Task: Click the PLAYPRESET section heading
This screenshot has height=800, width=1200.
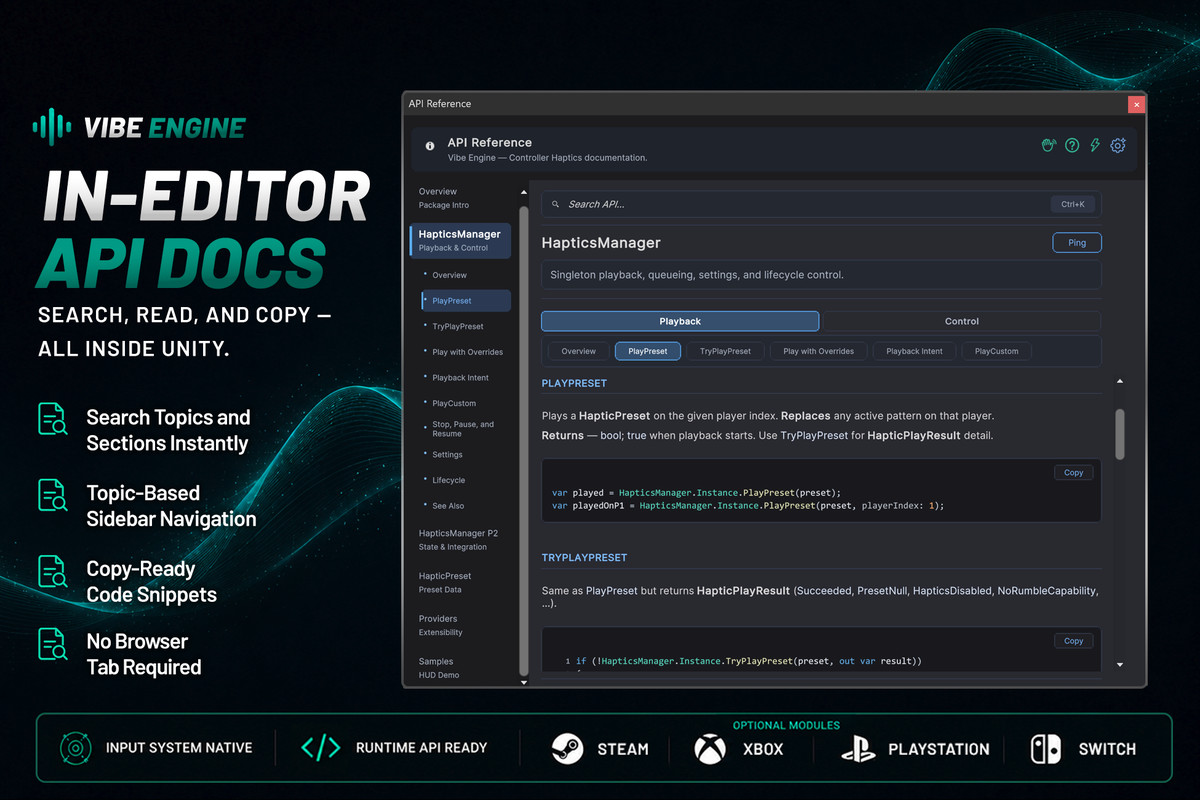Action: [574, 383]
